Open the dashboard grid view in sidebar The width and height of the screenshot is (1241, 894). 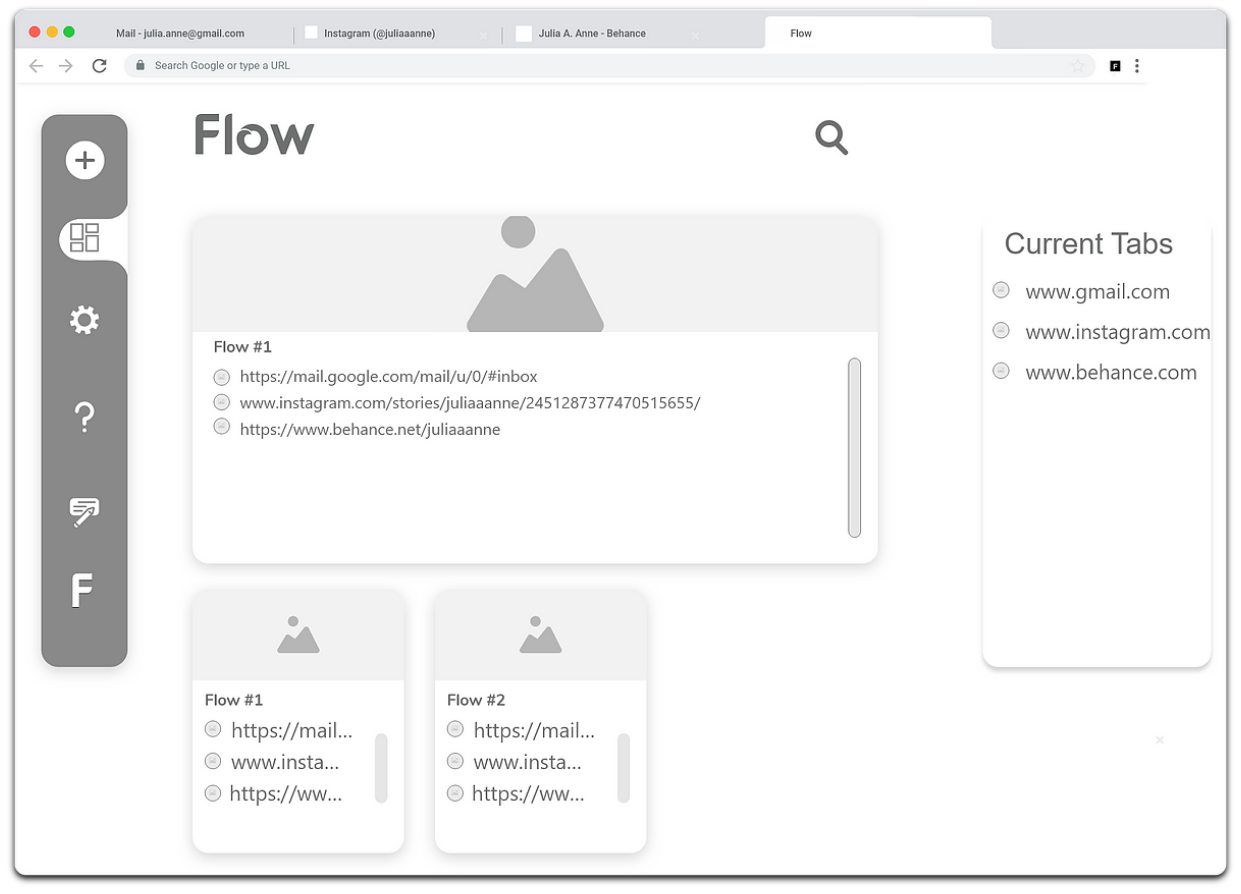[85, 238]
